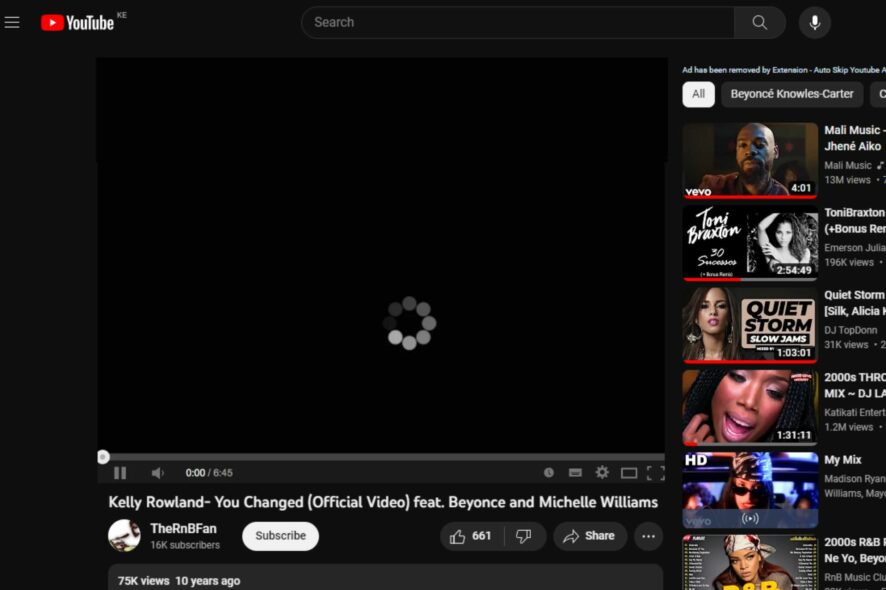Screen dimensions: 886x590
Task: Open Quiet Storm video title
Action: coord(854,303)
